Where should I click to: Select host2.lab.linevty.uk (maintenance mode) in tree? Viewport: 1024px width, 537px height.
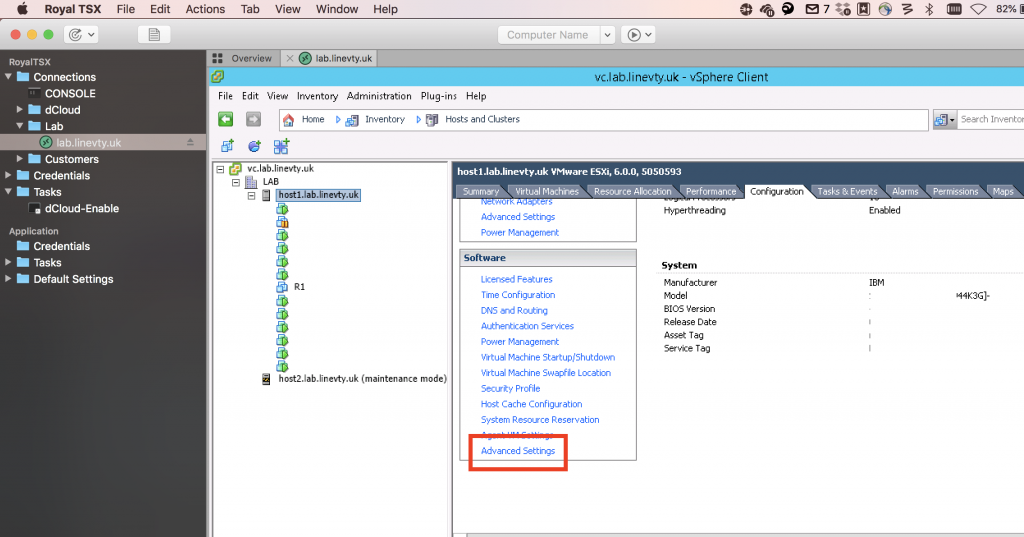pos(362,379)
